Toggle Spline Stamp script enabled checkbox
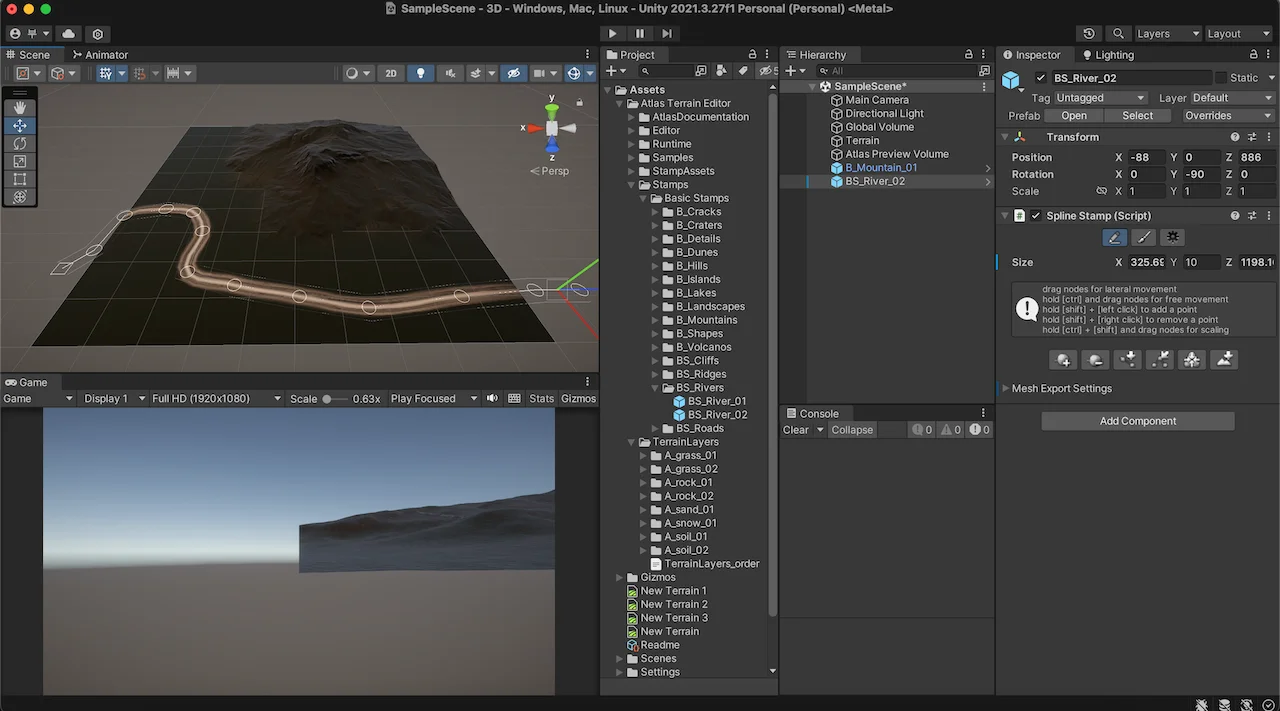The height and width of the screenshot is (711, 1280). [x=1036, y=216]
